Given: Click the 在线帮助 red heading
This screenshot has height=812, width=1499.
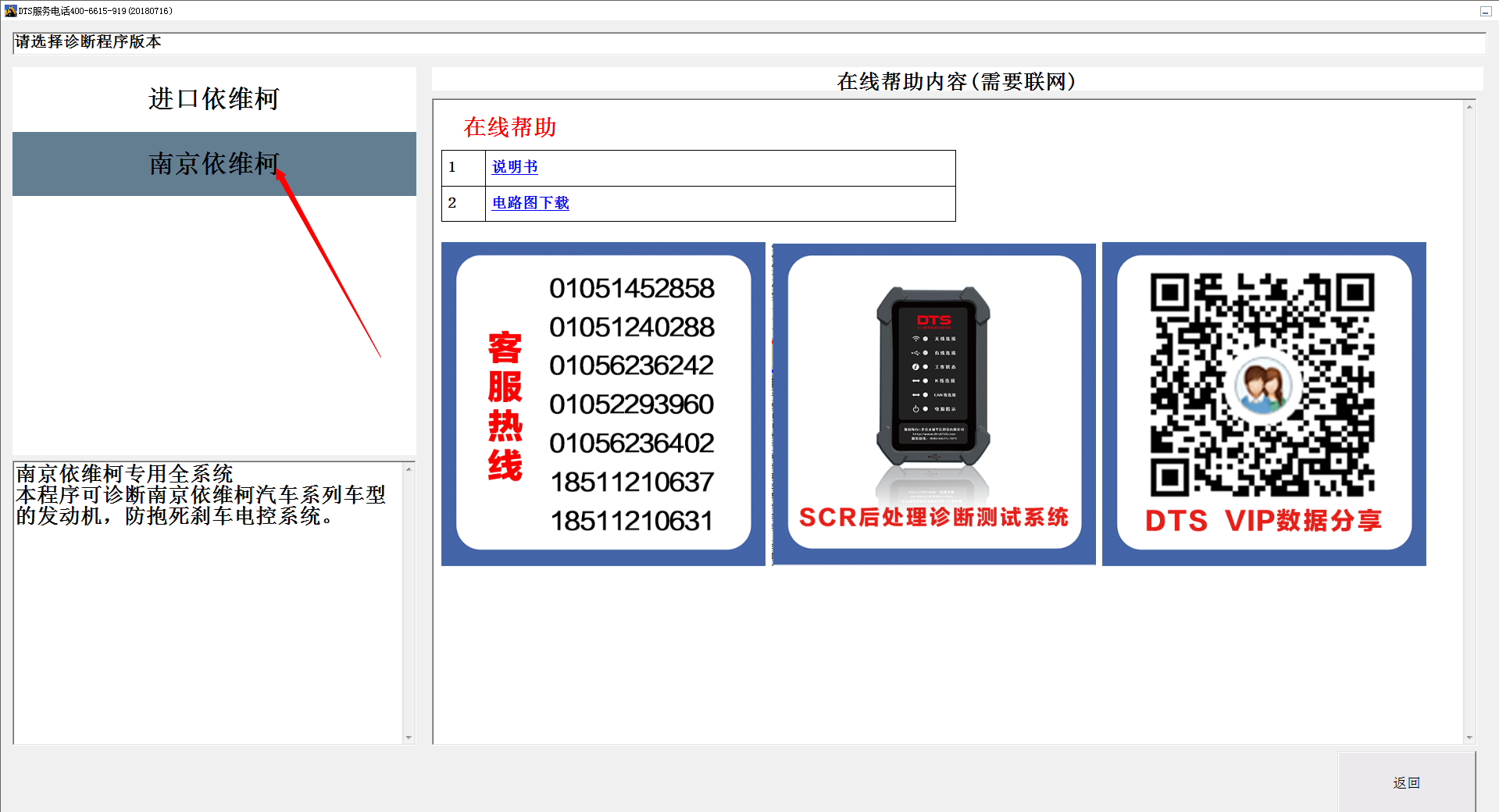Looking at the screenshot, I should 510,127.
